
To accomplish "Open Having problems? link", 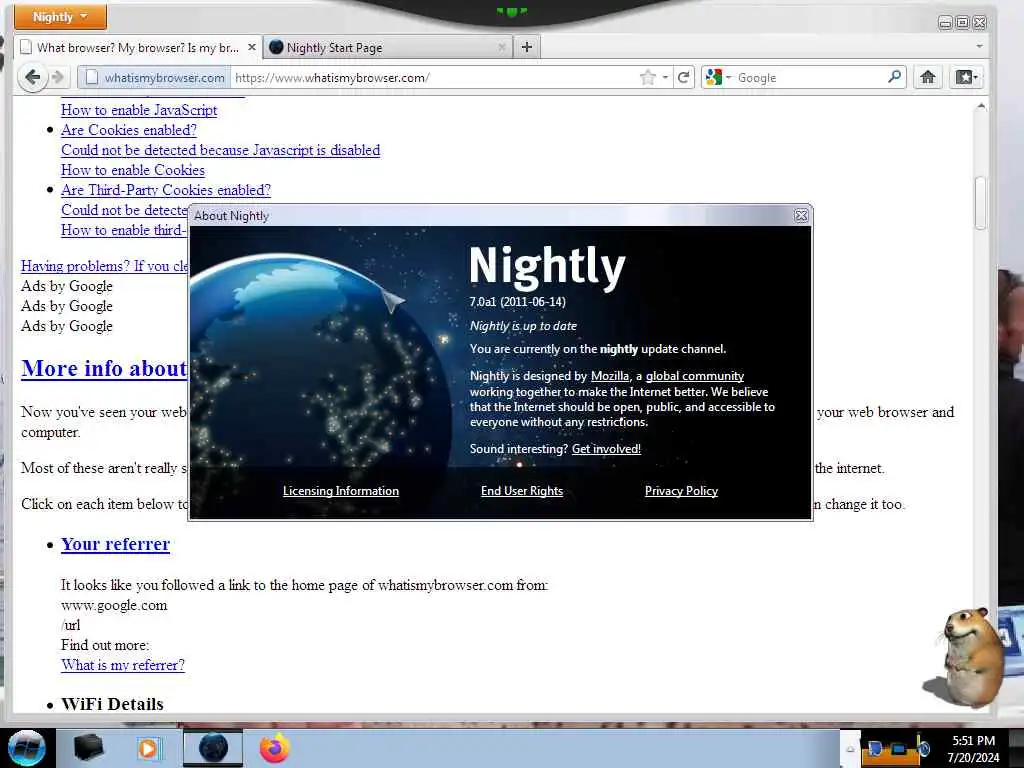I will click(104, 266).
